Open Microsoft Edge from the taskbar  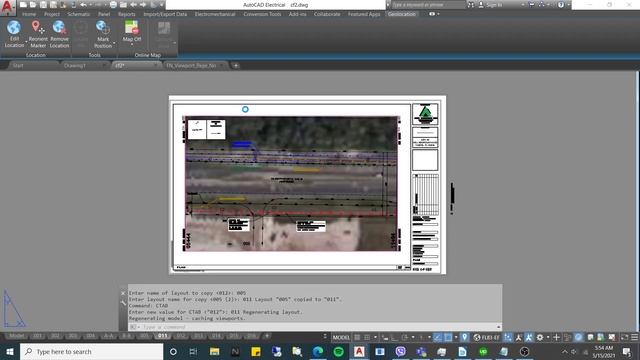(x=318, y=351)
